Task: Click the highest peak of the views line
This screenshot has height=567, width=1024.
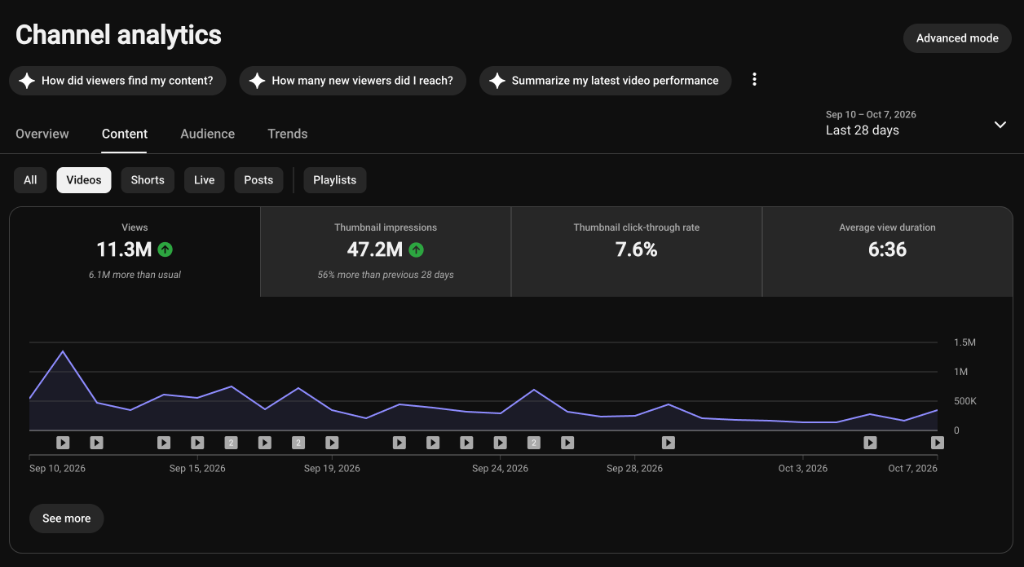Action: [x=63, y=351]
